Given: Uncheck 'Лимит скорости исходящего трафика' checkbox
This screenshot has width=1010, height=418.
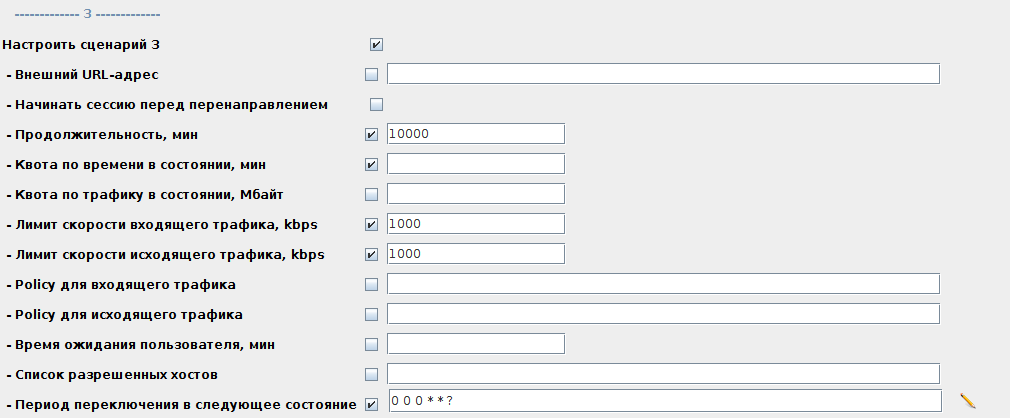Looking at the screenshot, I should (x=372, y=254).
